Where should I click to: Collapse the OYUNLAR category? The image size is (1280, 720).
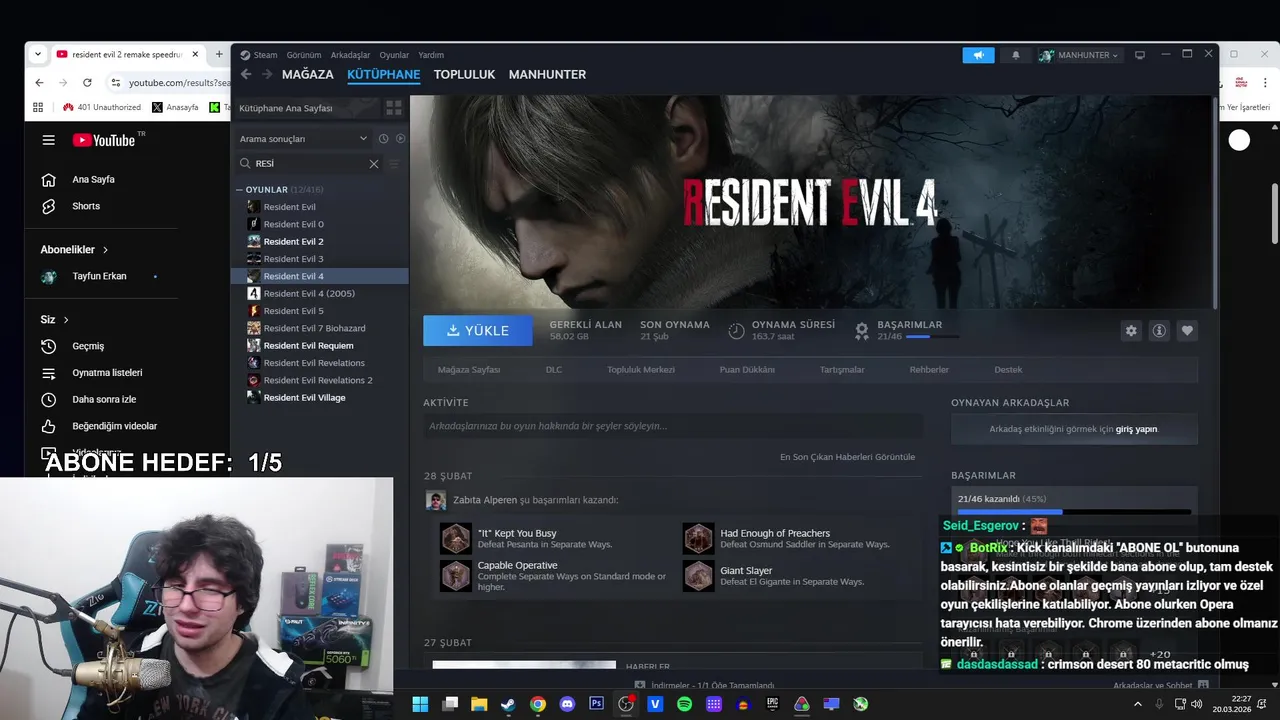[240, 189]
